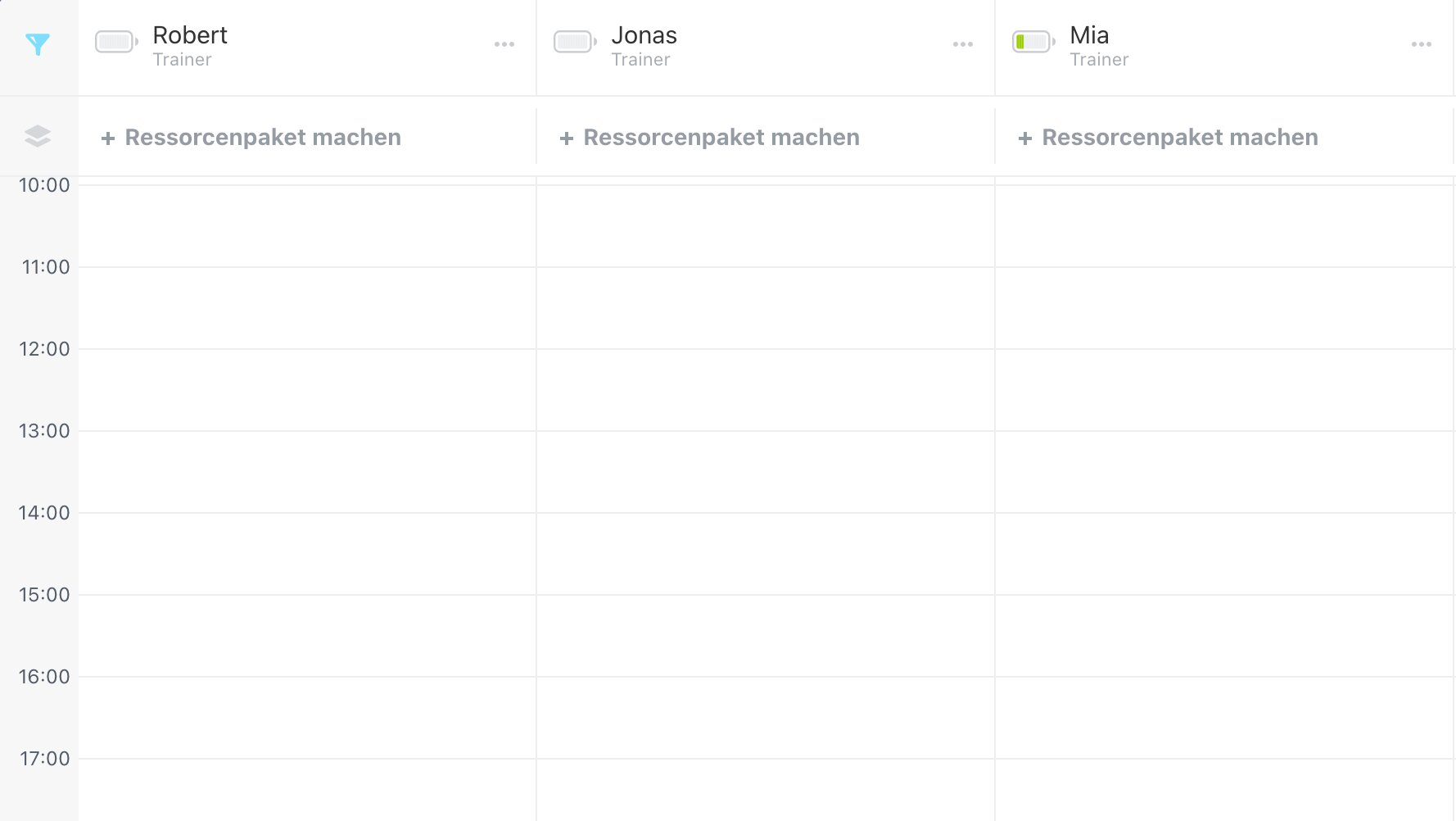Viewport: 1456px width, 821px height.
Task: Click Robert's 16:00 calendar slot
Action: [307, 718]
